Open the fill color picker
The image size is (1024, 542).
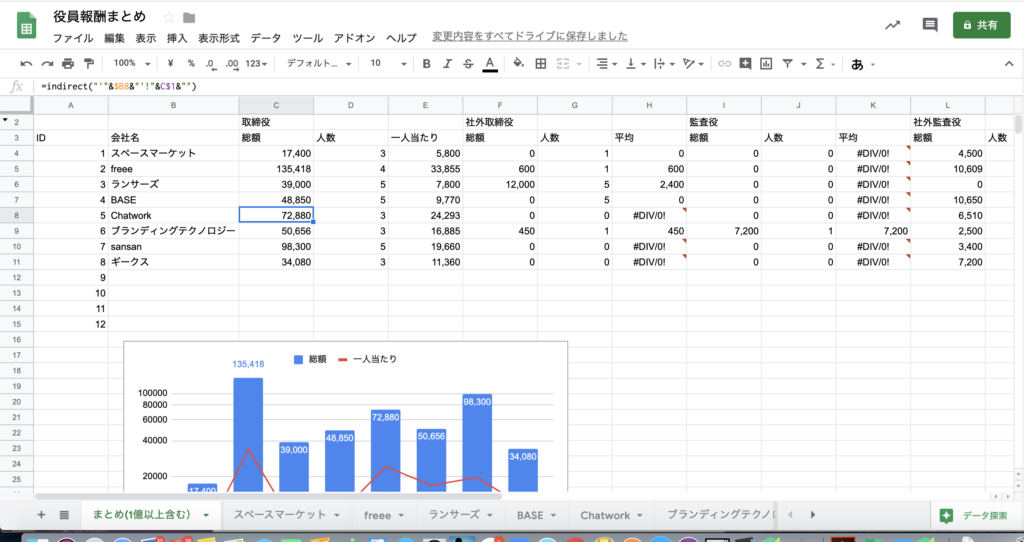pyautogui.click(x=519, y=64)
